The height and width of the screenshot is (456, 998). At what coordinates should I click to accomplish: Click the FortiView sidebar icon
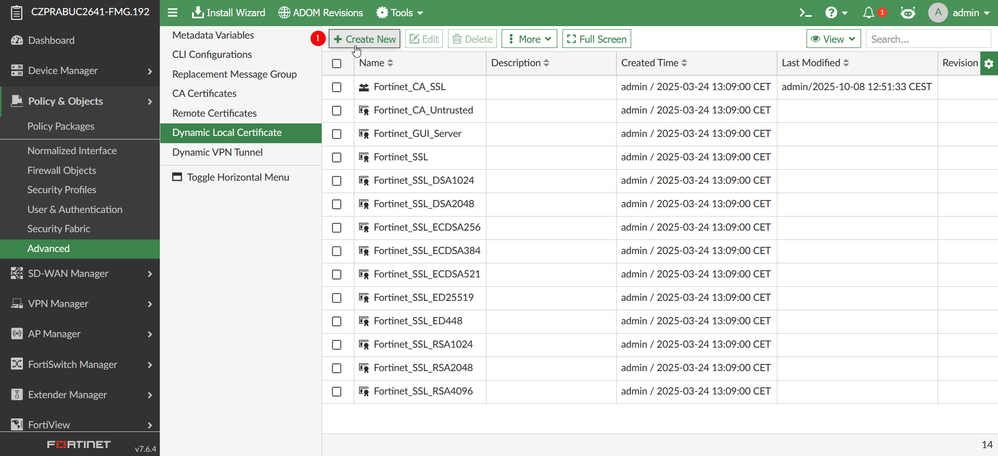click(17, 424)
